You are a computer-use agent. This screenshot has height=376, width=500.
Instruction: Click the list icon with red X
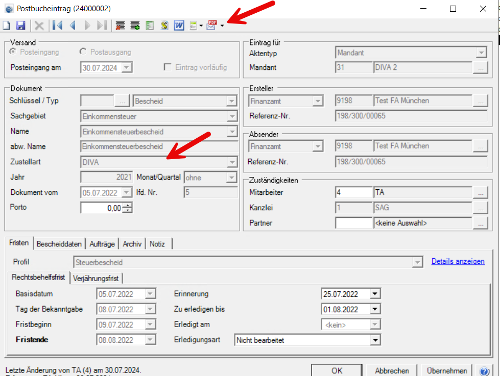coord(120,26)
